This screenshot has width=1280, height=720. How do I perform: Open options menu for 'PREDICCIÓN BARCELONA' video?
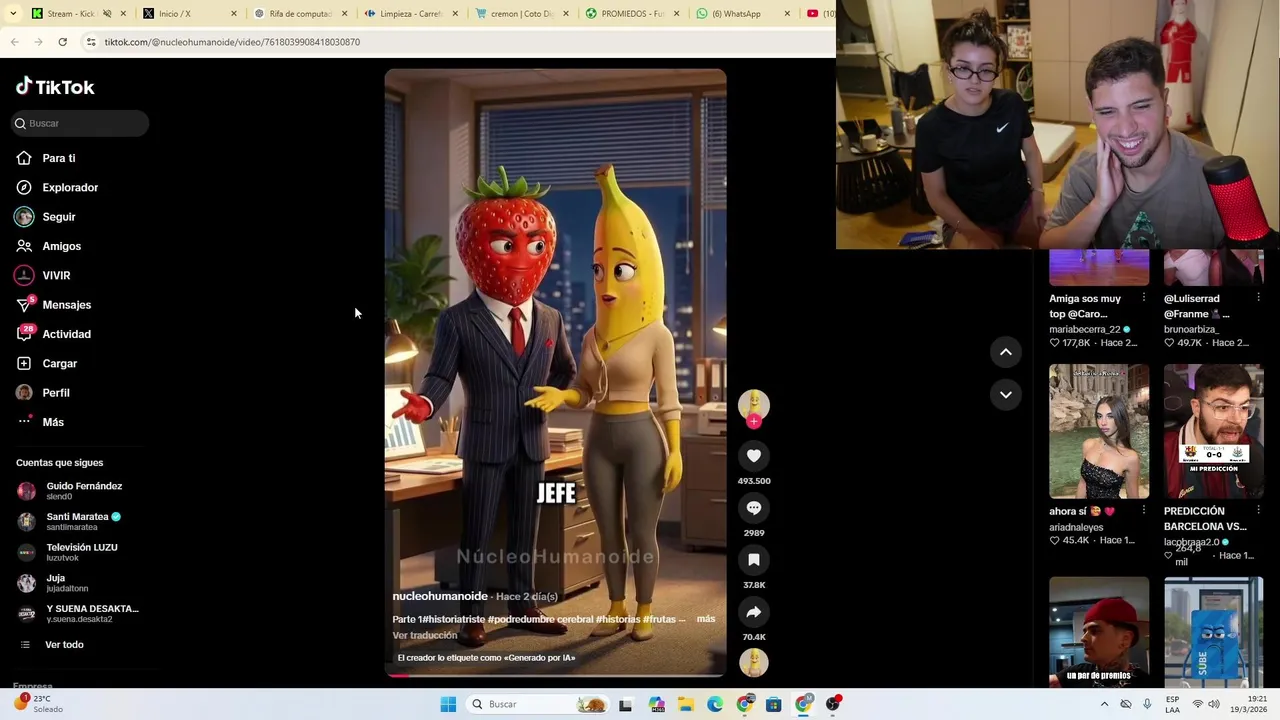(x=1259, y=511)
